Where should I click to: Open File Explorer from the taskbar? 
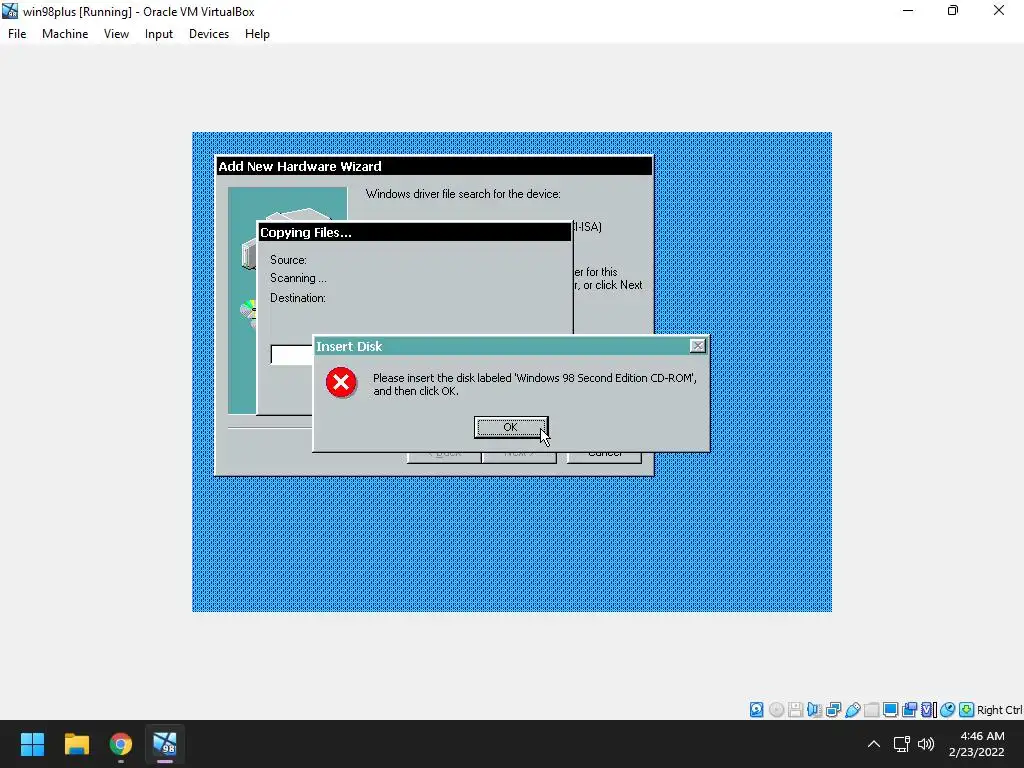click(x=76, y=744)
